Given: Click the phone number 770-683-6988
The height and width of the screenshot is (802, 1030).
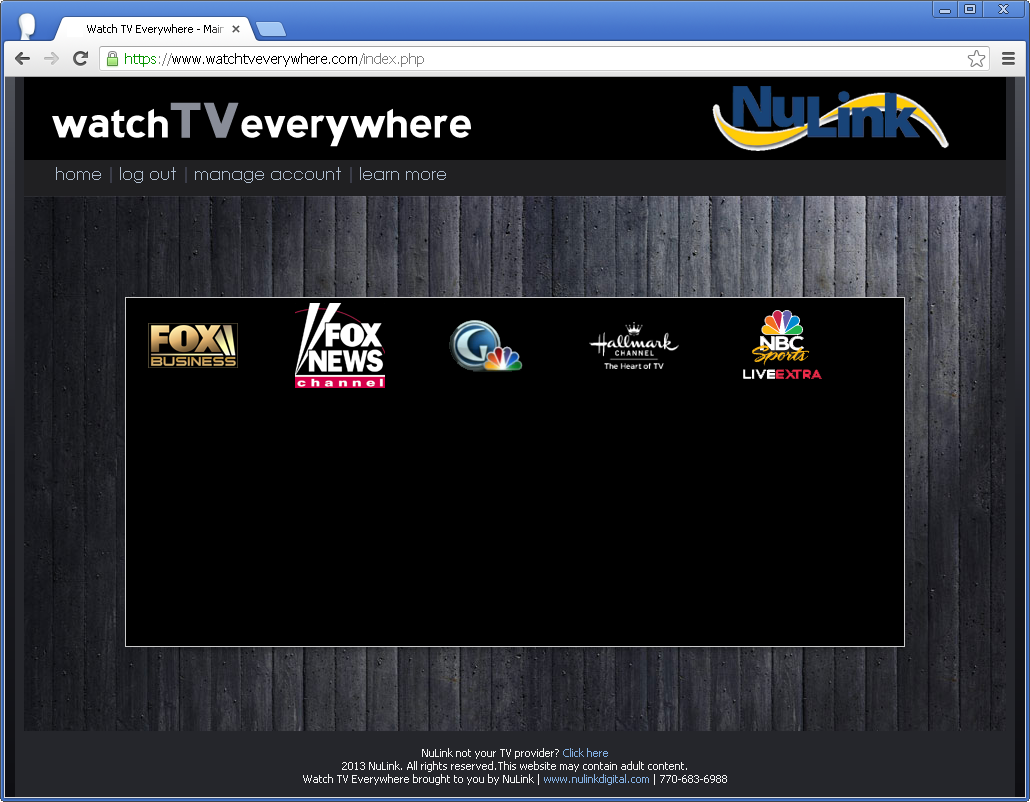Looking at the screenshot, I should pyautogui.click(x=693, y=779).
